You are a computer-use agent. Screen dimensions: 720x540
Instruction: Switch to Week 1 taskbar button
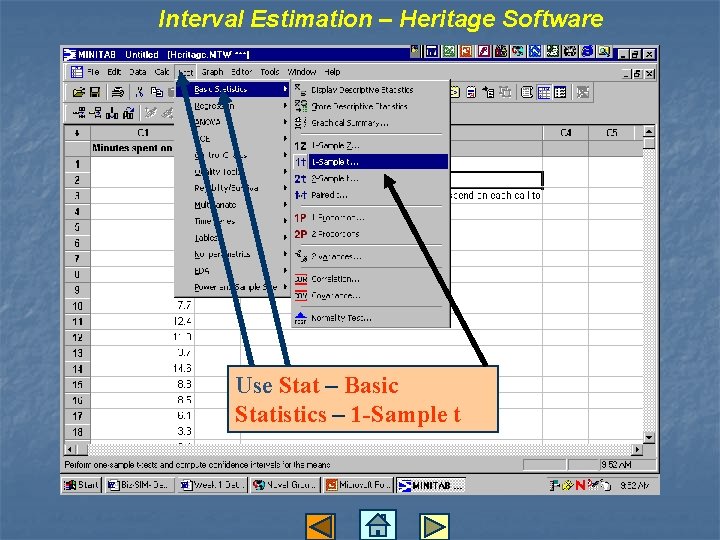213,485
